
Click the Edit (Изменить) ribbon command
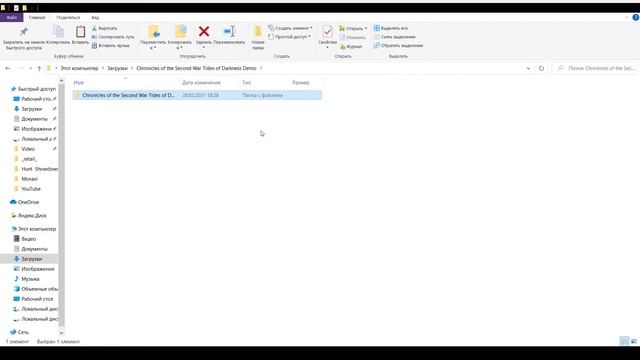[x=352, y=38]
